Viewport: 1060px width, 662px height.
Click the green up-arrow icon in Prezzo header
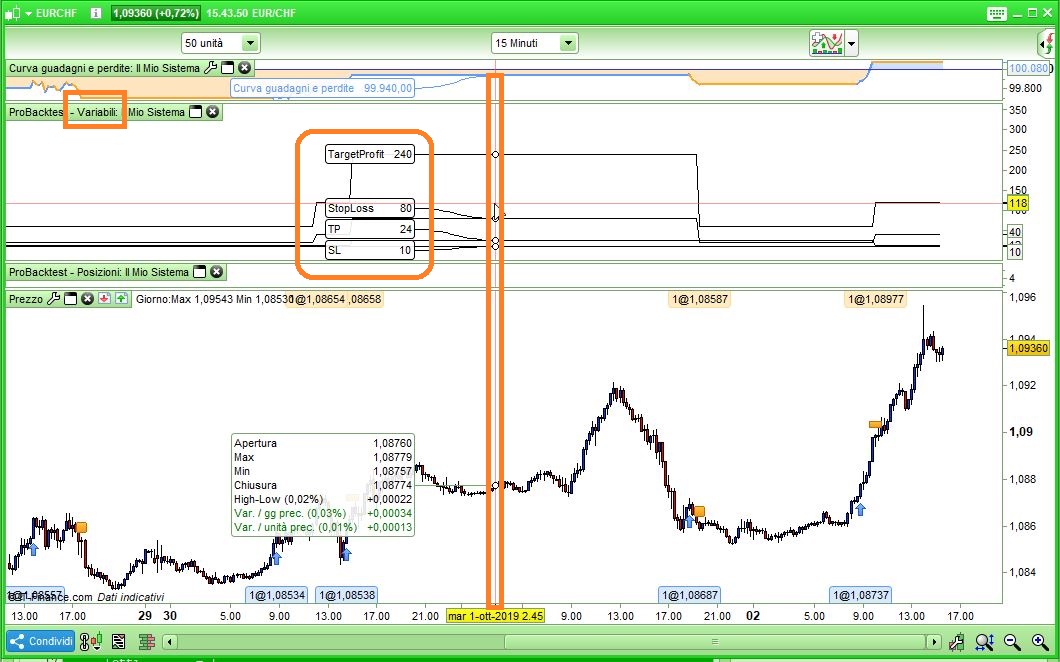tap(121, 298)
